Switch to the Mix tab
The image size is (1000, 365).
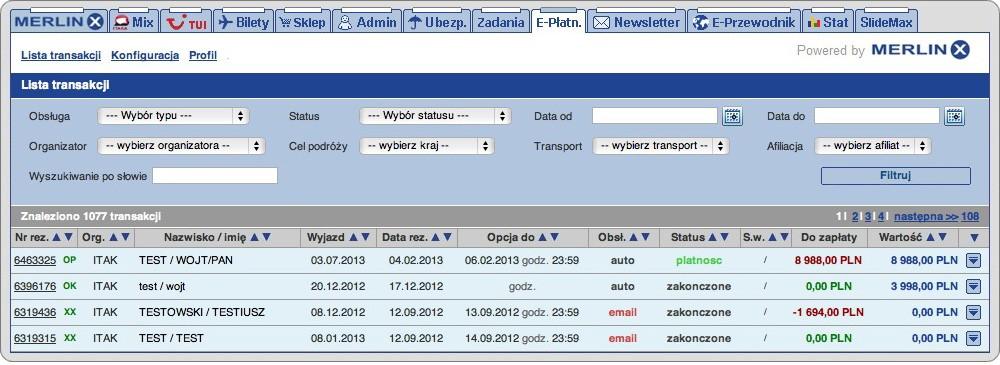click(133, 22)
